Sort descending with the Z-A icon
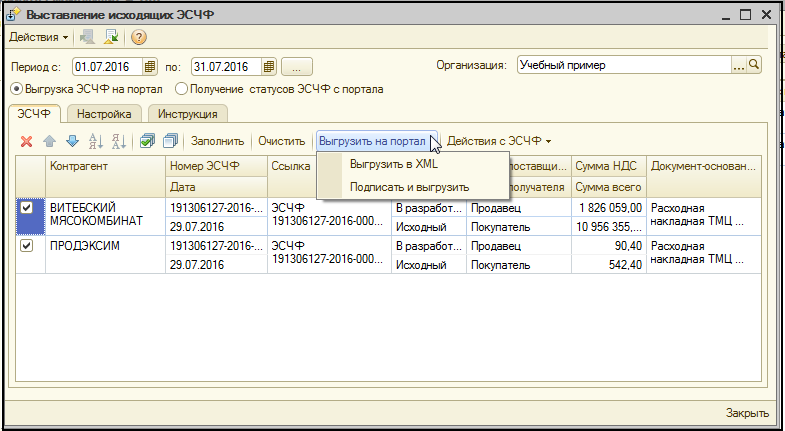785x431 pixels. pyautogui.click(x=118, y=141)
